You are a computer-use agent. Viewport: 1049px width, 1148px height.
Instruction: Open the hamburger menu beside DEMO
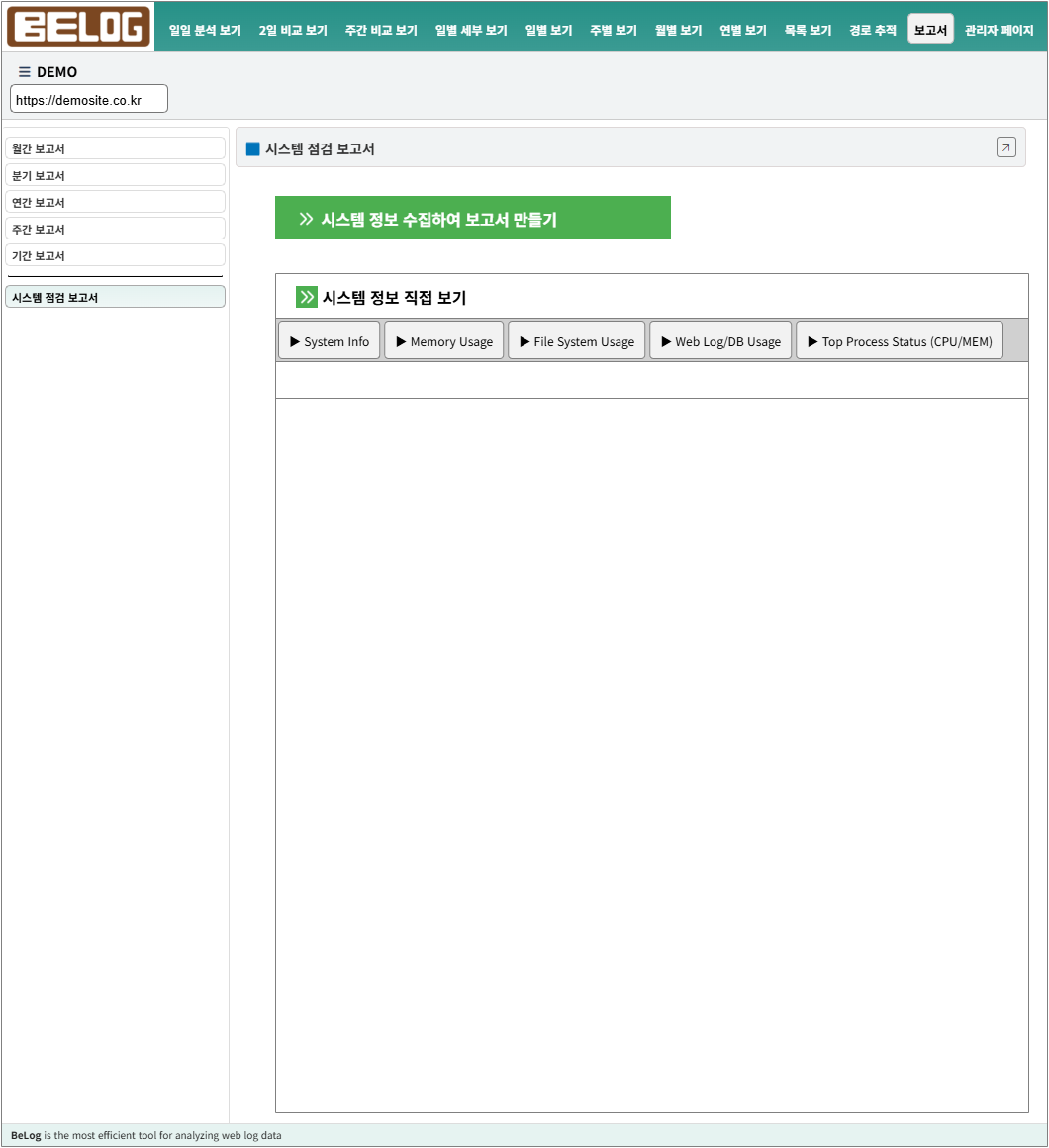24,71
